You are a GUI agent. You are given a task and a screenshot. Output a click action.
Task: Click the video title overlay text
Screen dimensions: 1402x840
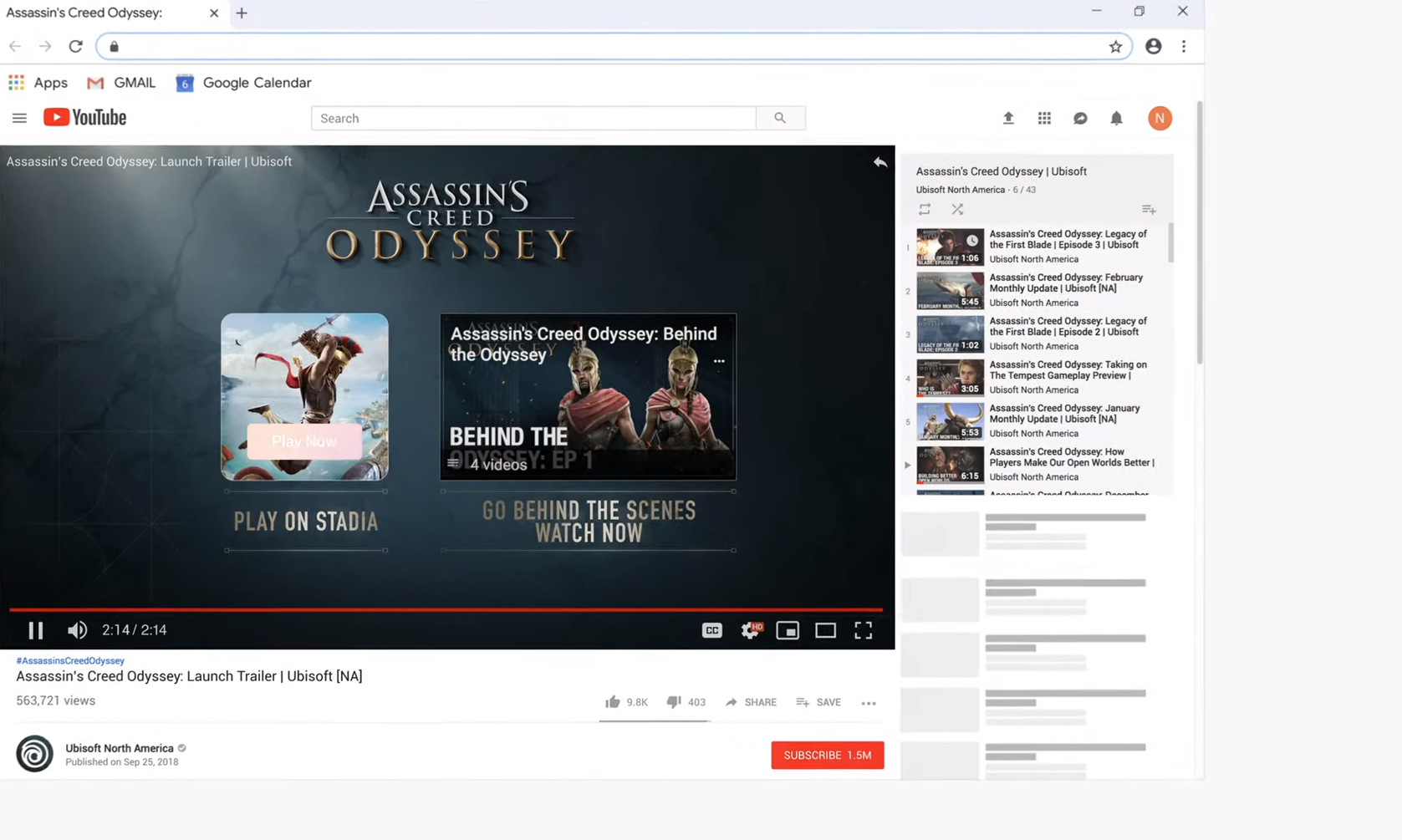pos(149,161)
